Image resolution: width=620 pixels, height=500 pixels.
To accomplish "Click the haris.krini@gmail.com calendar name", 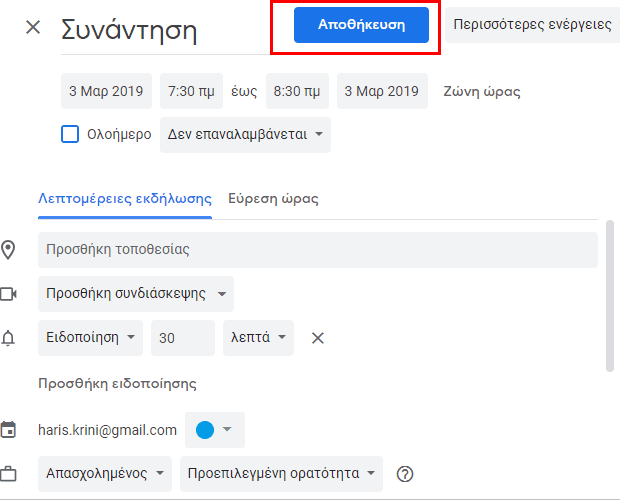I will pos(107,430).
